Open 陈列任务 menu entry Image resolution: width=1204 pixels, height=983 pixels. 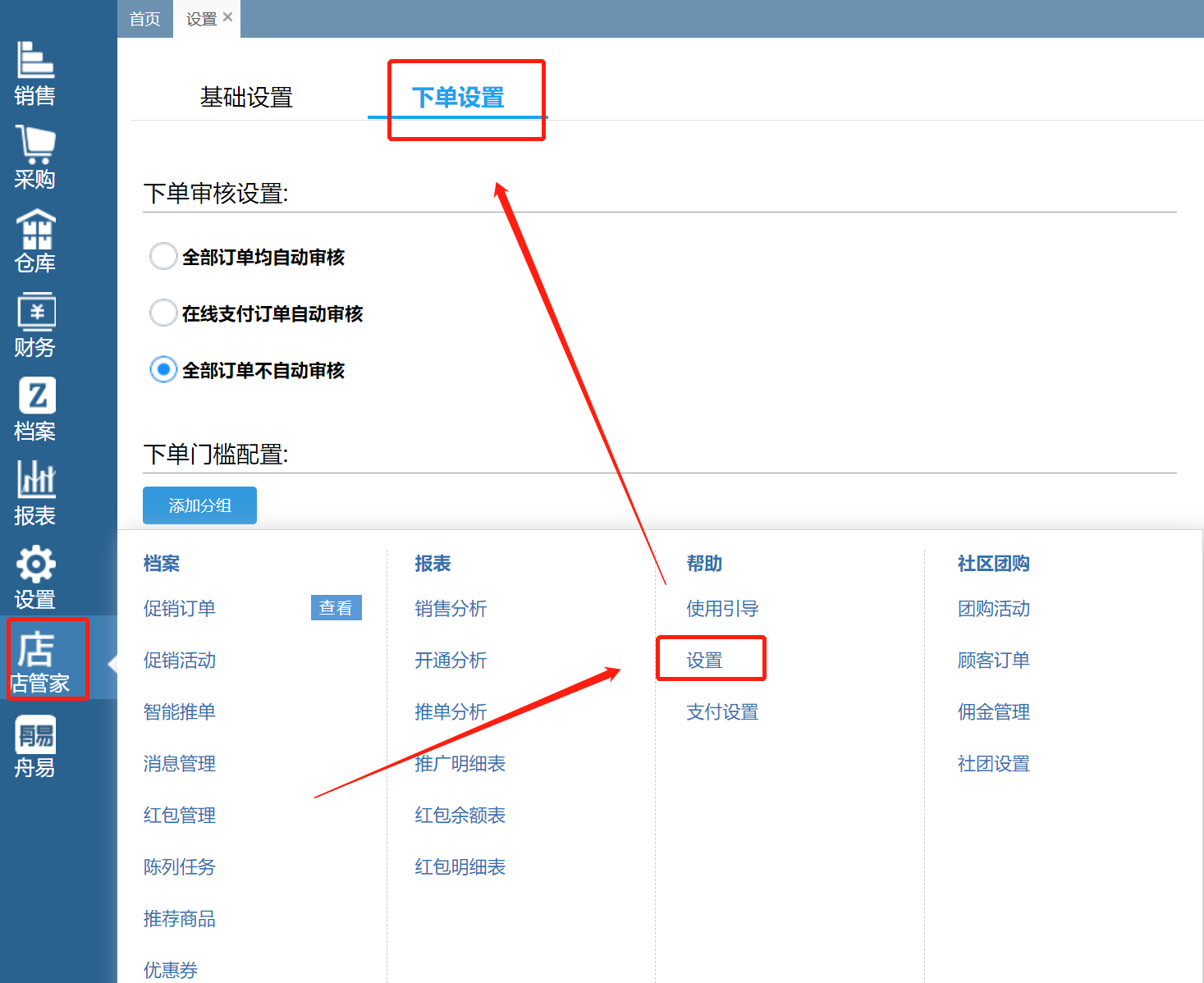coord(180,867)
